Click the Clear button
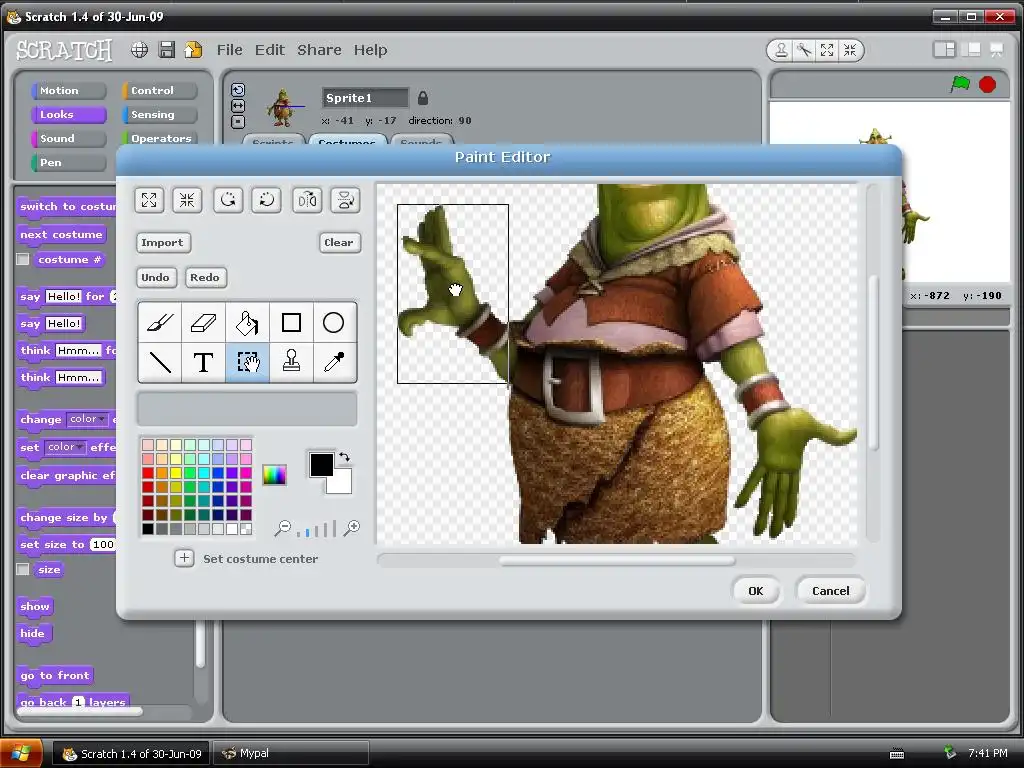This screenshot has width=1024, height=768. click(339, 242)
